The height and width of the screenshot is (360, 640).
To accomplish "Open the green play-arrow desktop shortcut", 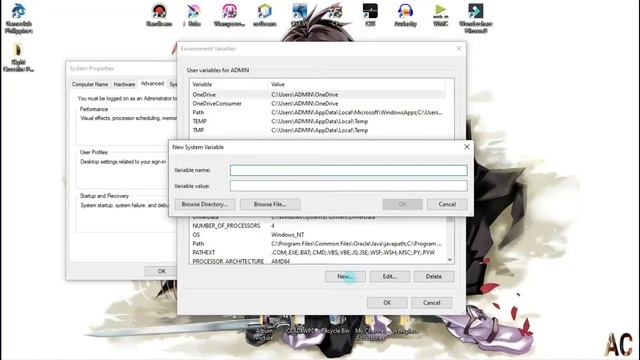I will tap(440, 15).
